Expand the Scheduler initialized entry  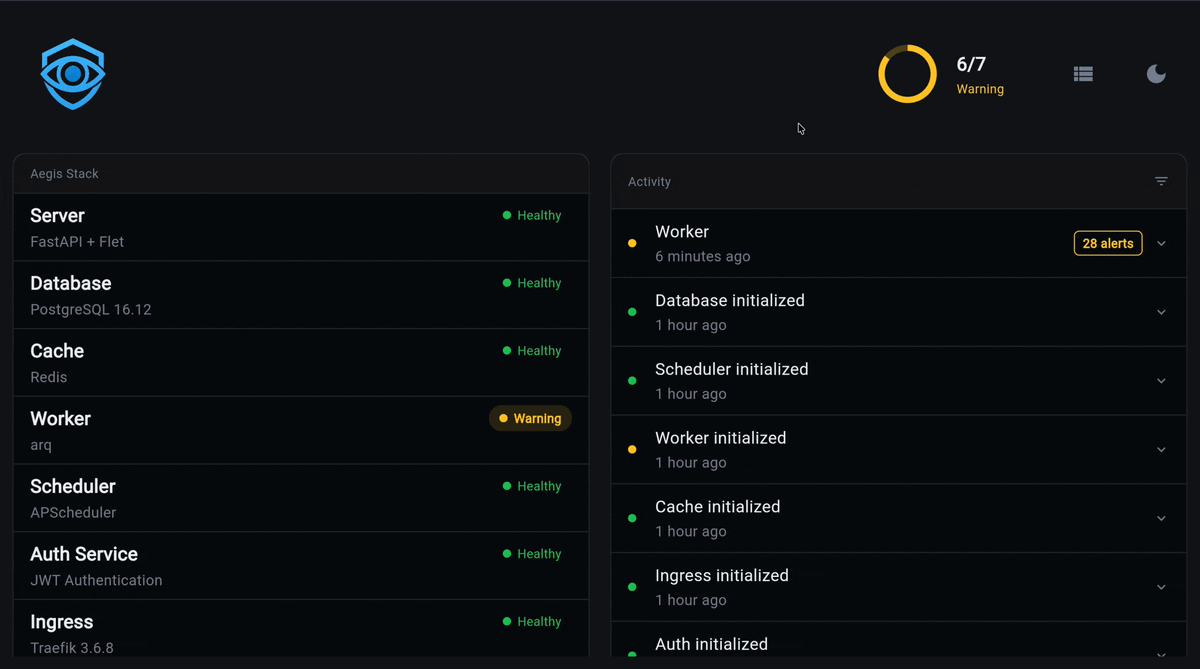pyautogui.click(x=1161, y=381)
